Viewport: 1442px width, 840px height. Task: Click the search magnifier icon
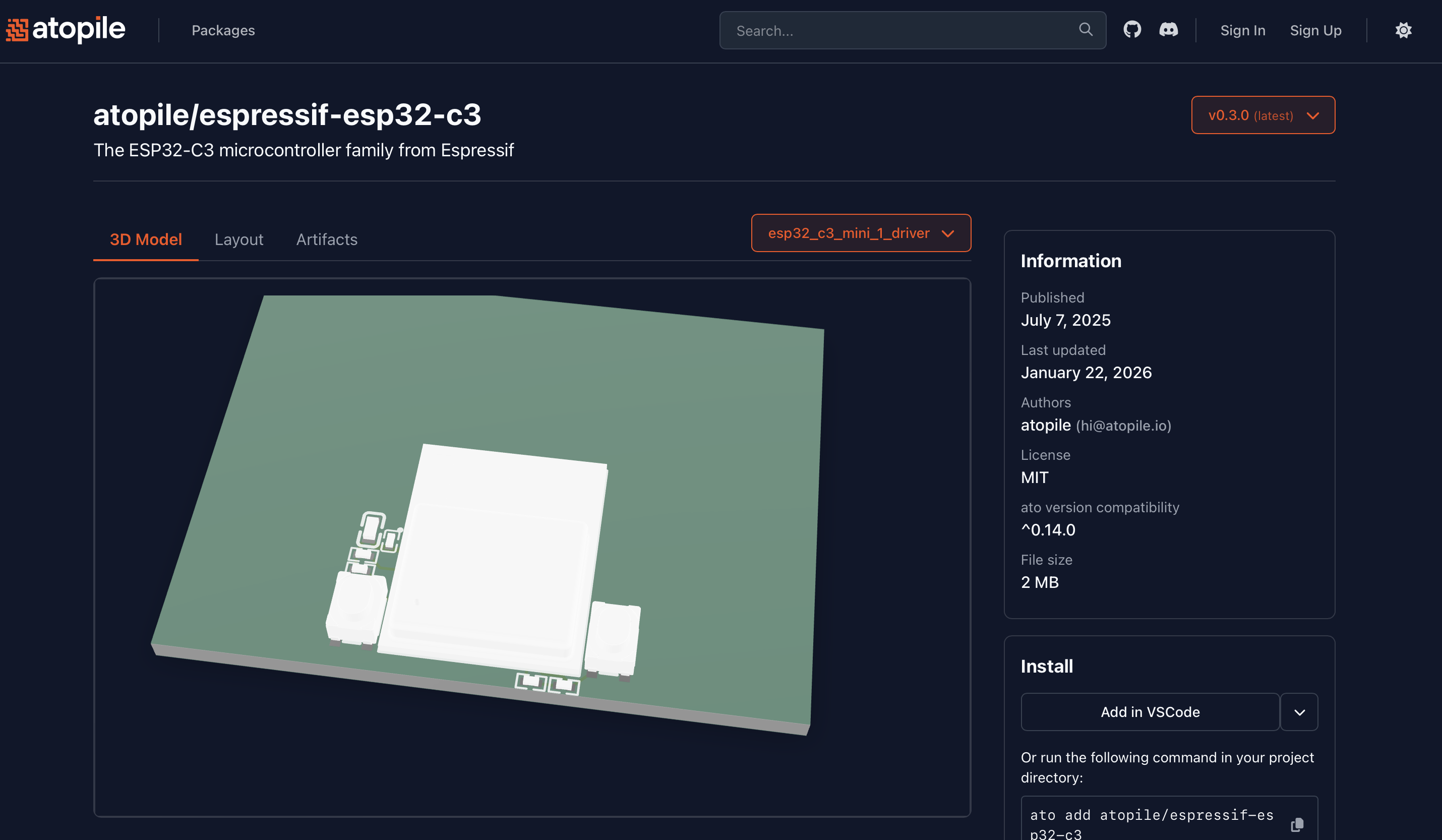(1086, 30)
